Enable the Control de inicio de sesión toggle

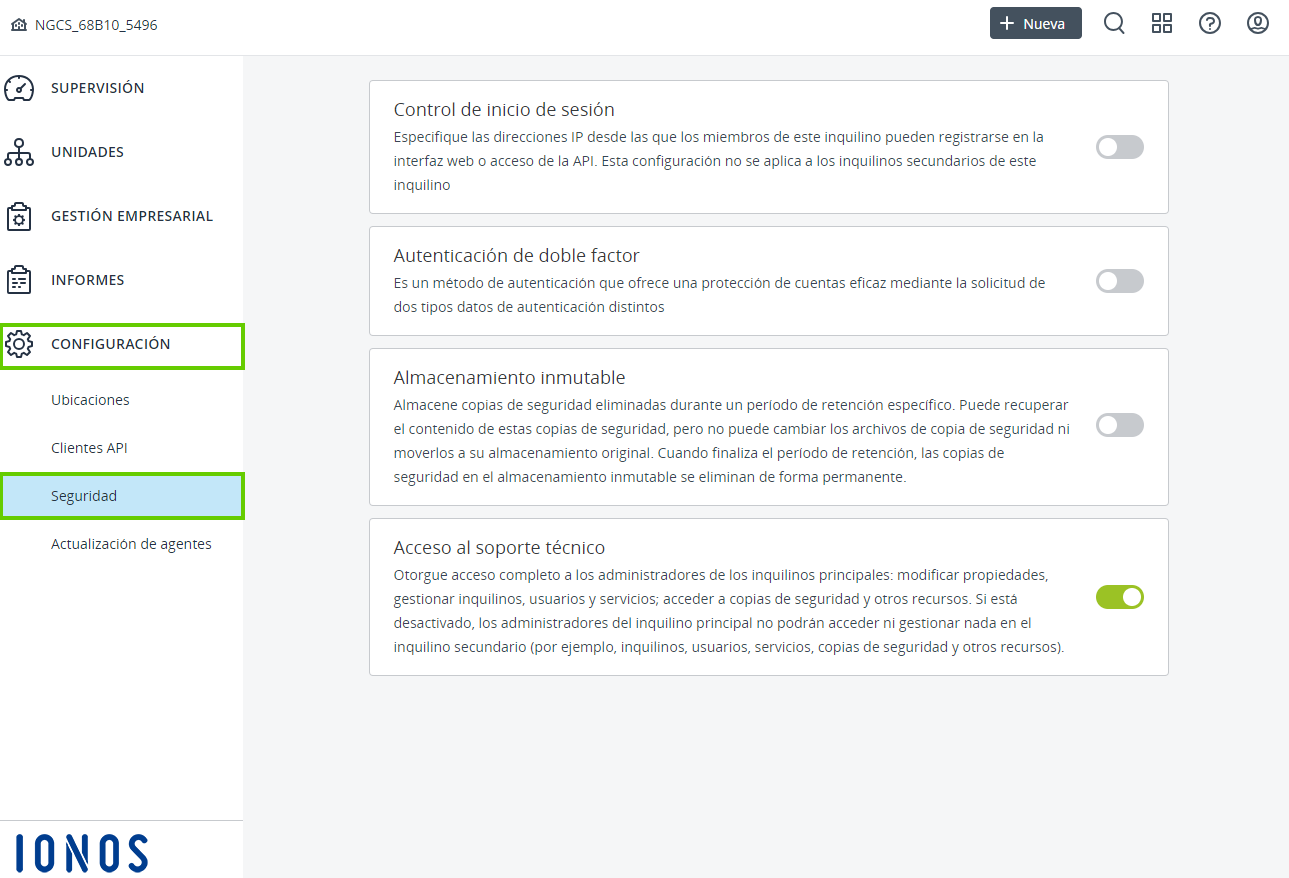tap(1119, 147)
